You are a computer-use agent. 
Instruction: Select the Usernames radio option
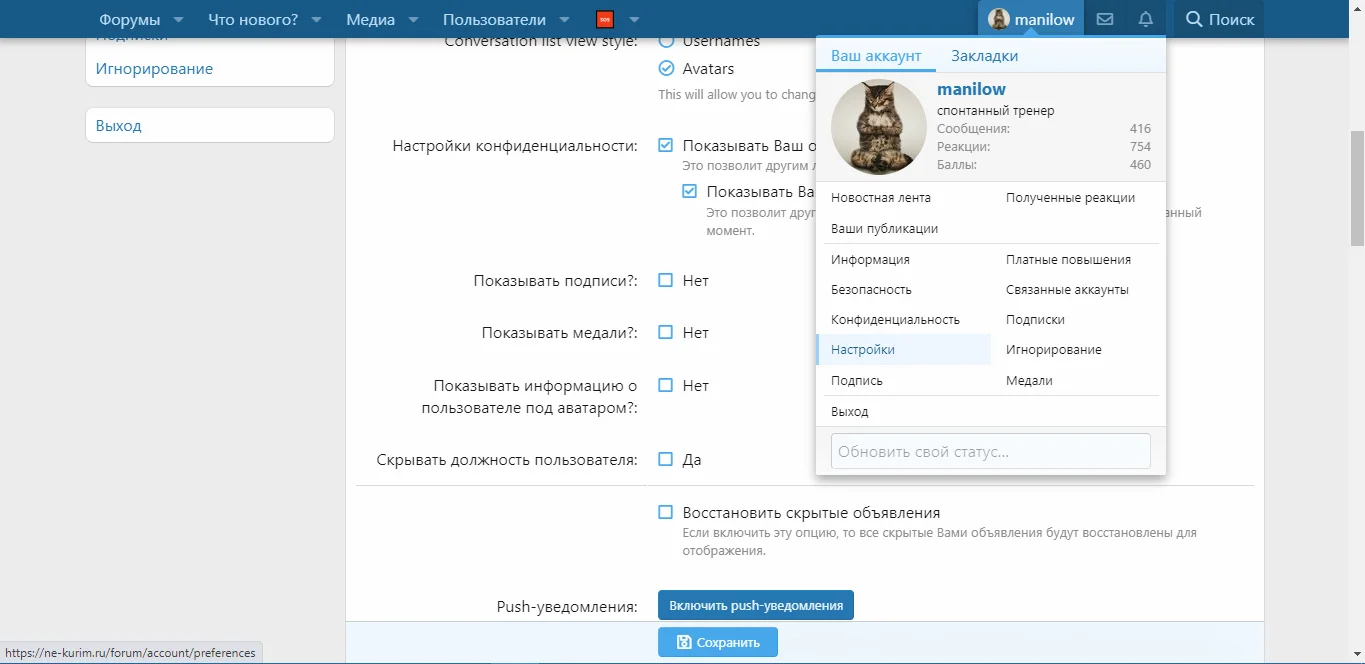666,42
